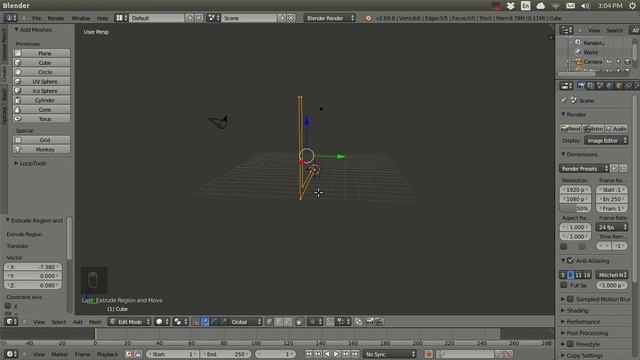Viewport: 640px width, 360px height.
Task: Select the Scene properties tab icon
Action: click(x=600, y=85)
